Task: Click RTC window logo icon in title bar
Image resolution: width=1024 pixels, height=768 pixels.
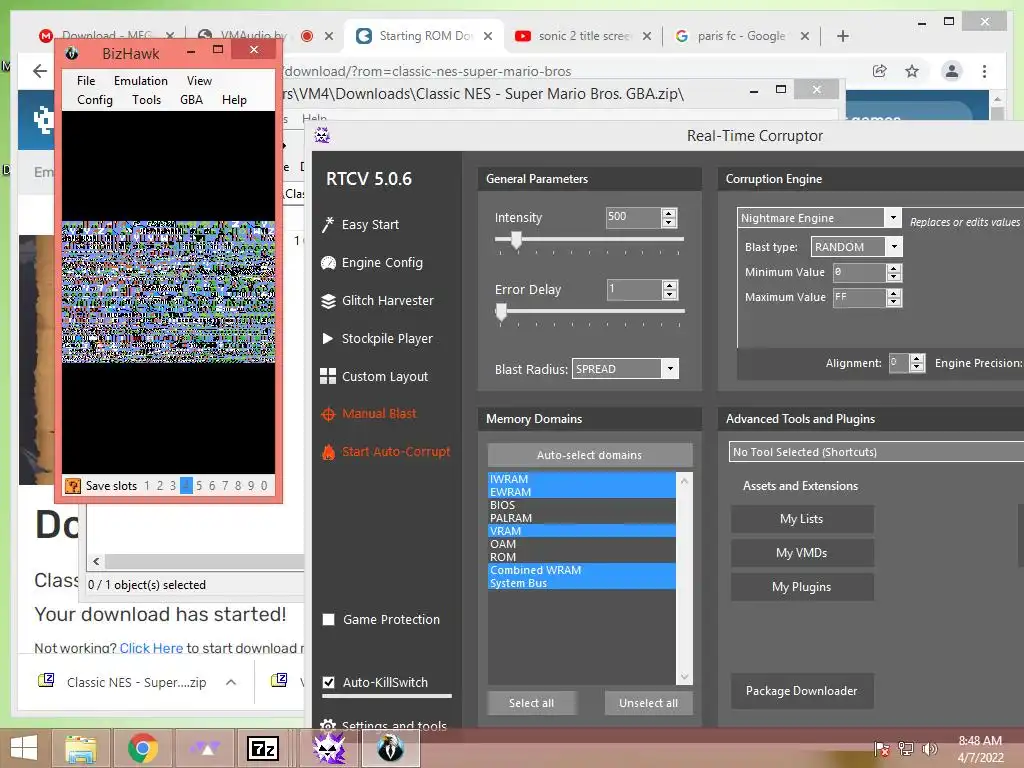Action: coord(322,135)
